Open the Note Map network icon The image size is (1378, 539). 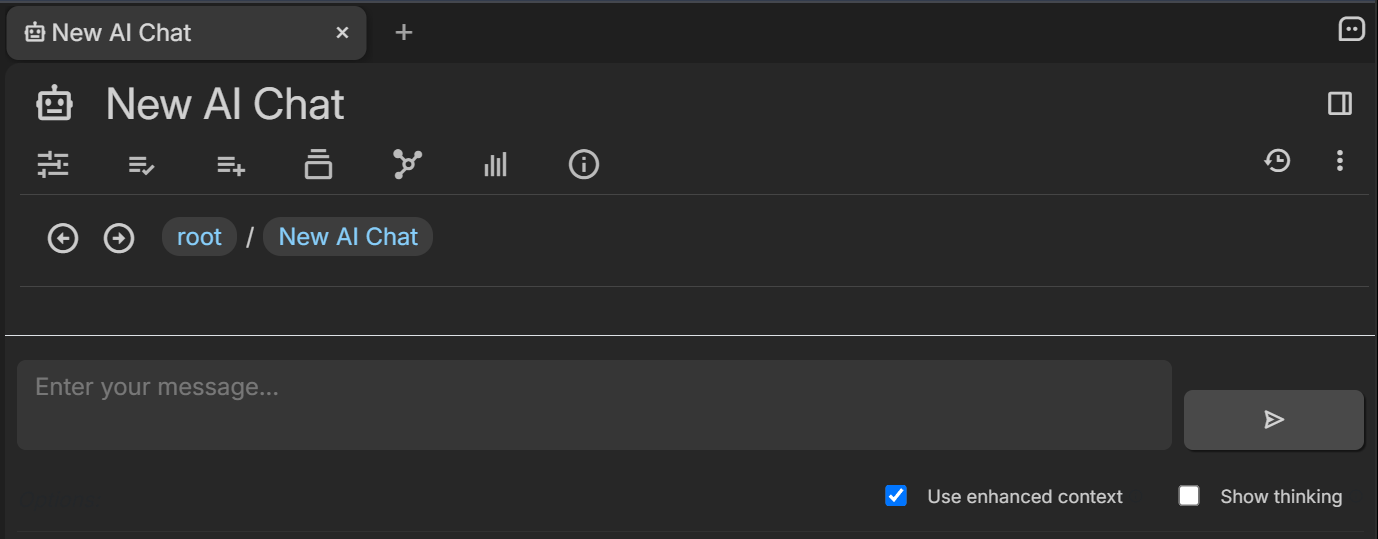(x=407, y=163)
